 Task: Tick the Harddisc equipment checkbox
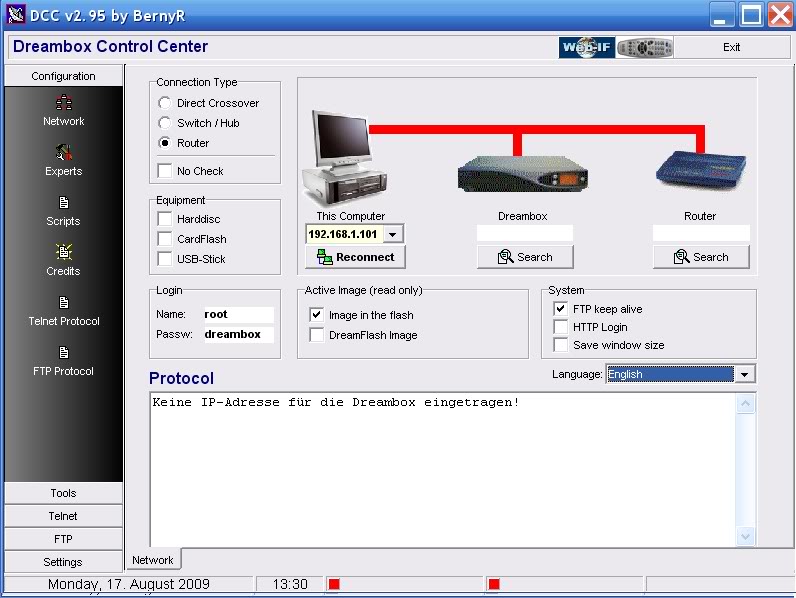164,219
